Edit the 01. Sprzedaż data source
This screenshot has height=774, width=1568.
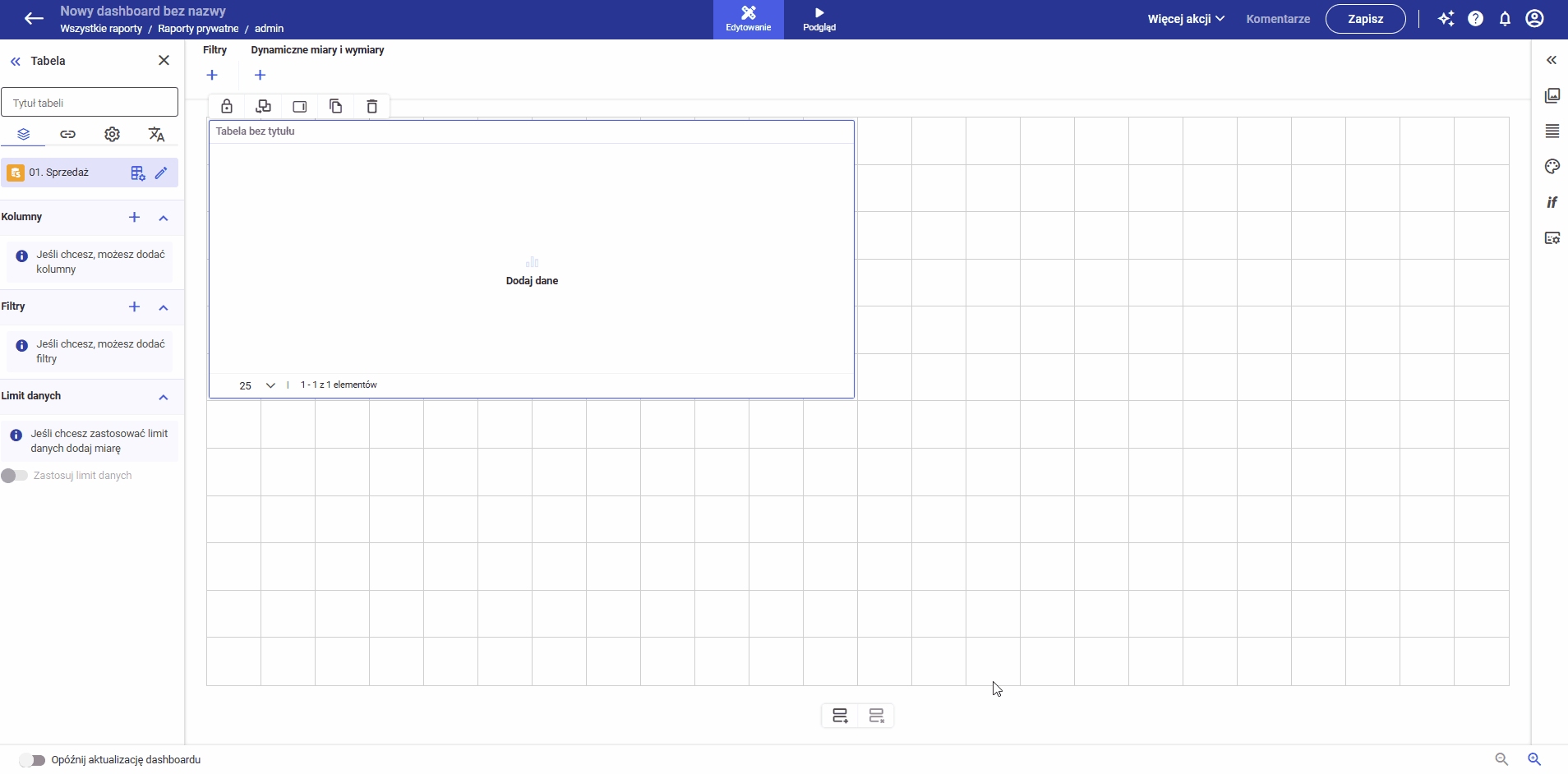[x=161, y=173]
